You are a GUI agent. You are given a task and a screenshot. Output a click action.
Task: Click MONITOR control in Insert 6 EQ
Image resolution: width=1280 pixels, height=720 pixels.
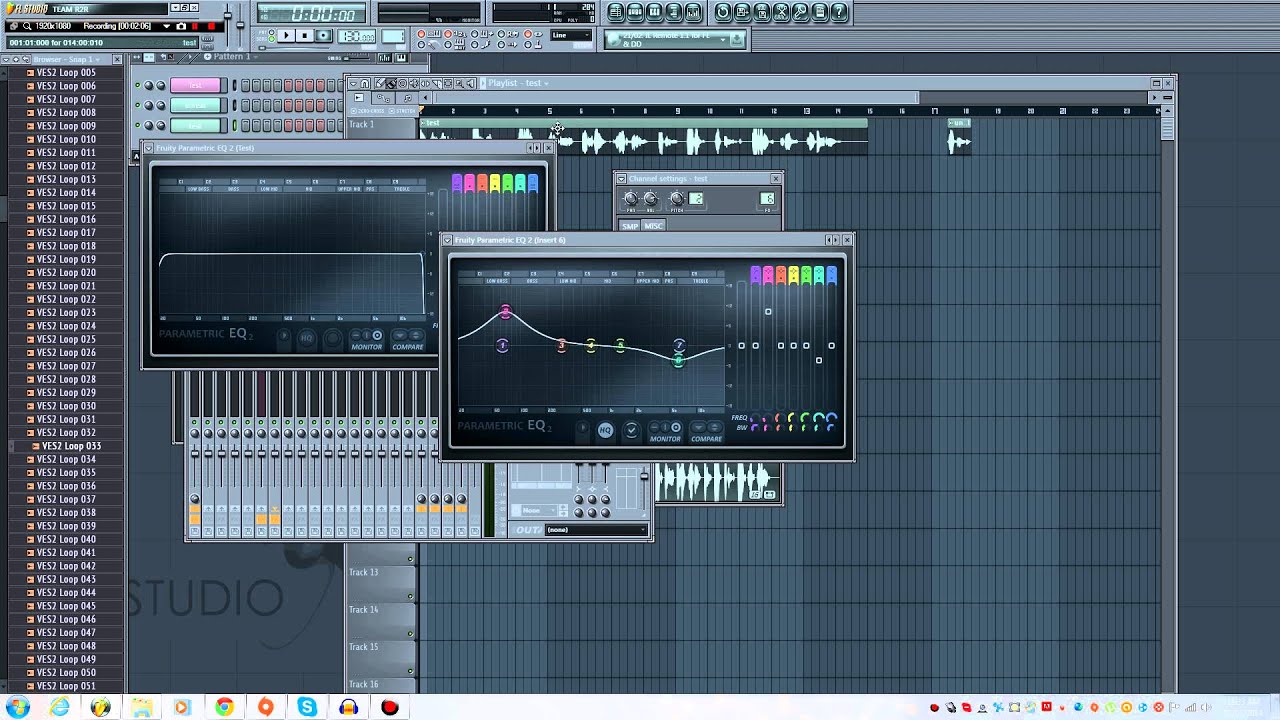tap(666, 432)
